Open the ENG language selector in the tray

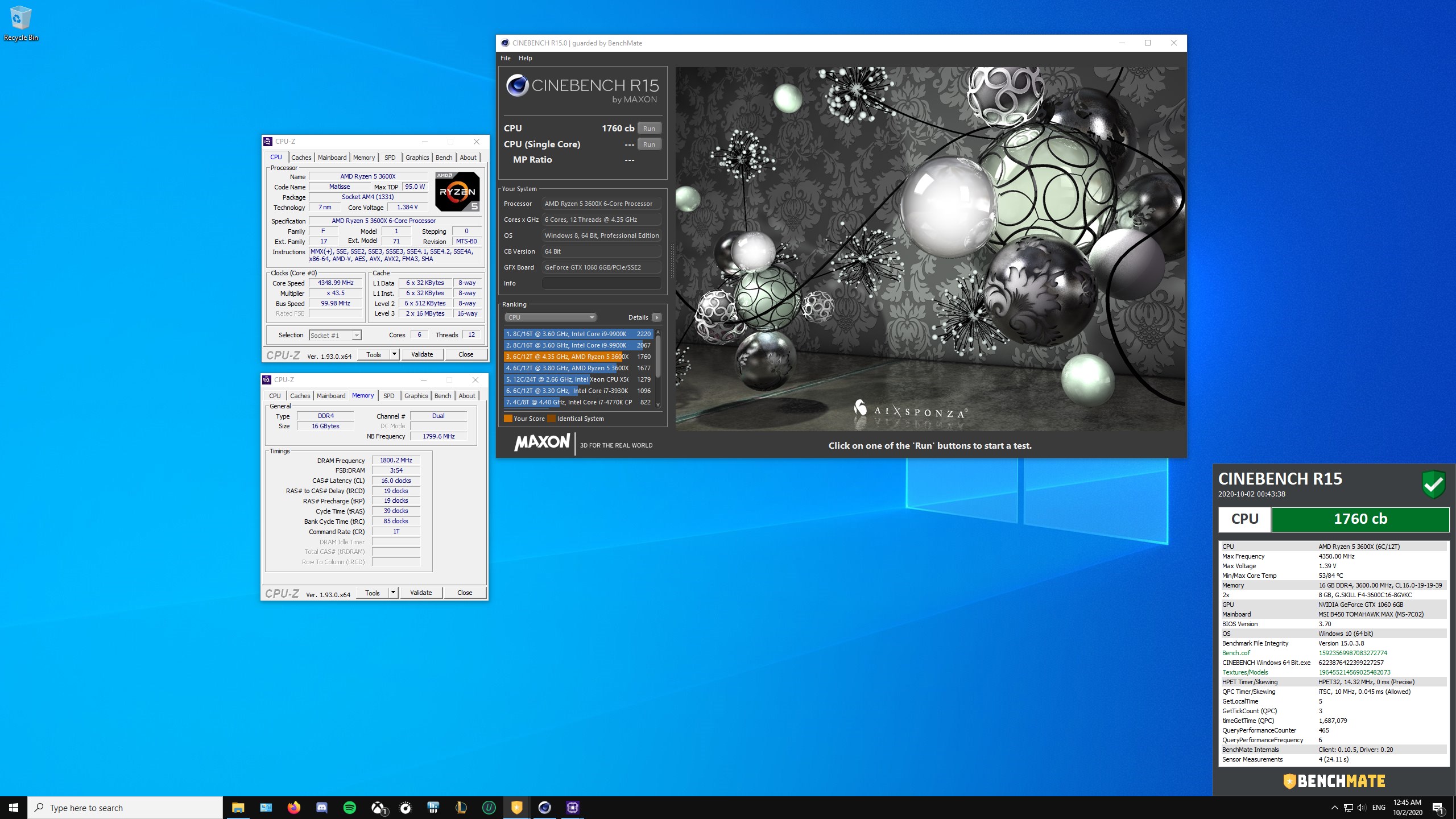(x=1379, y=808)
